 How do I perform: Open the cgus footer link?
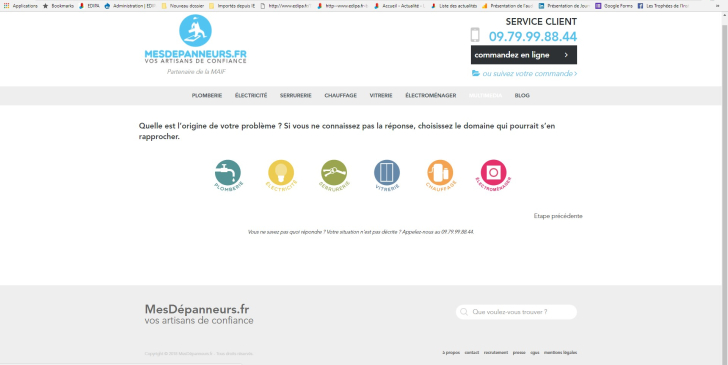535,352
